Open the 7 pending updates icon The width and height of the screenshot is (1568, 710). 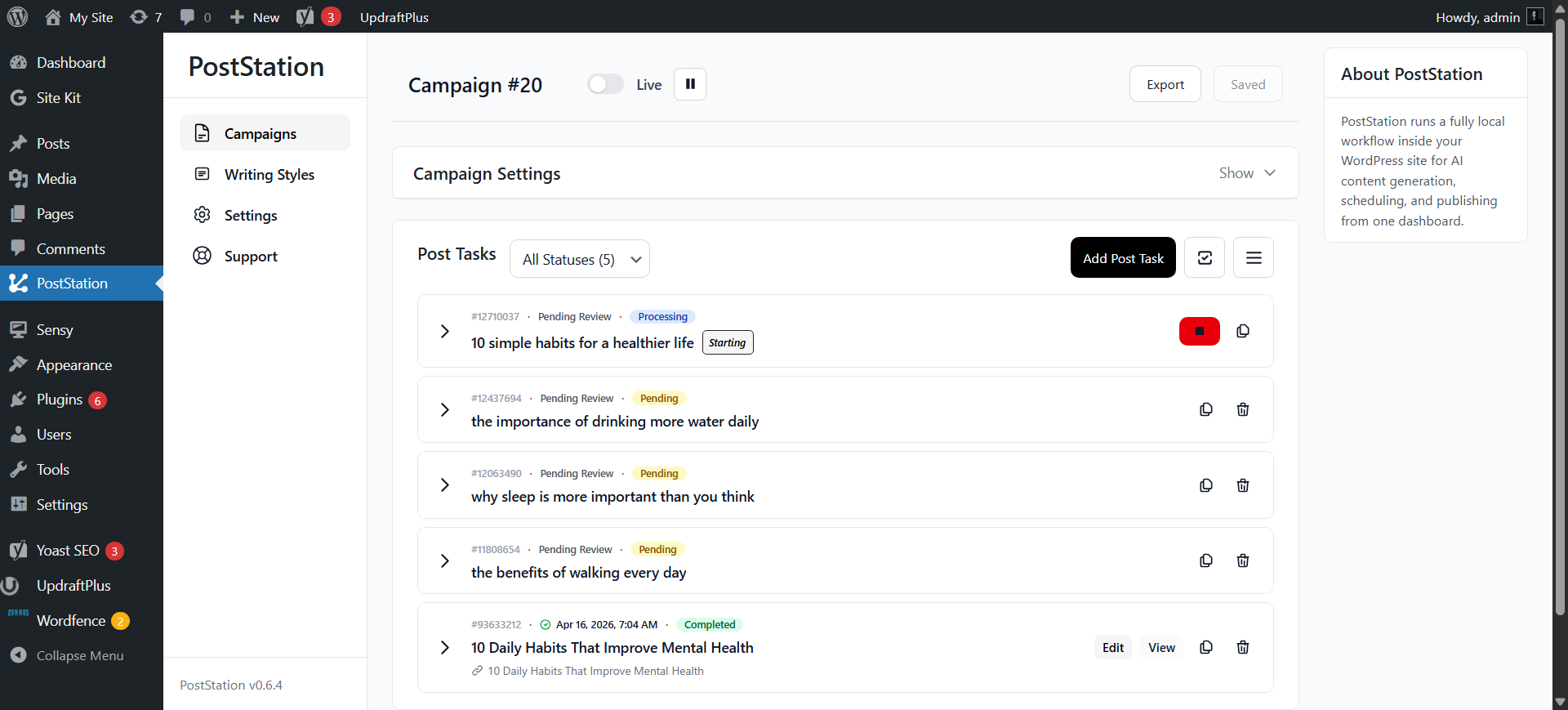coord(146,17)
